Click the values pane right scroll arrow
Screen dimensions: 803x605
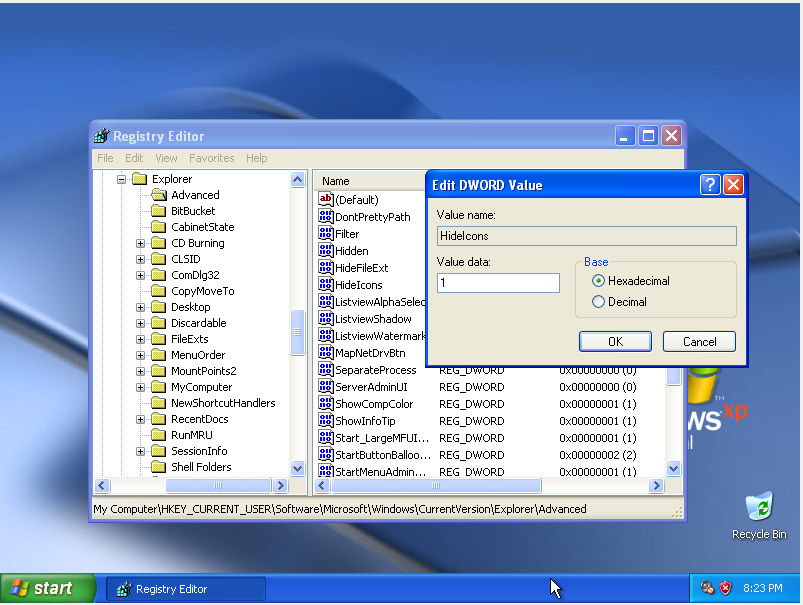656,486
